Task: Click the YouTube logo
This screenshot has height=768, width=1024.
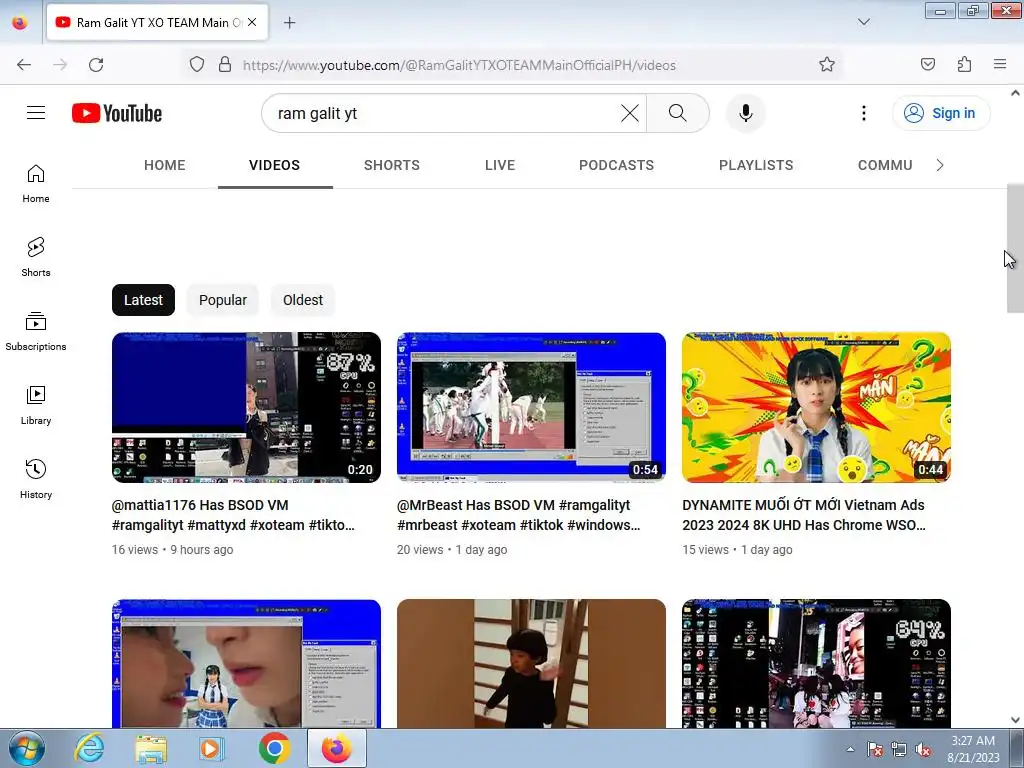Action: point(117,113)
